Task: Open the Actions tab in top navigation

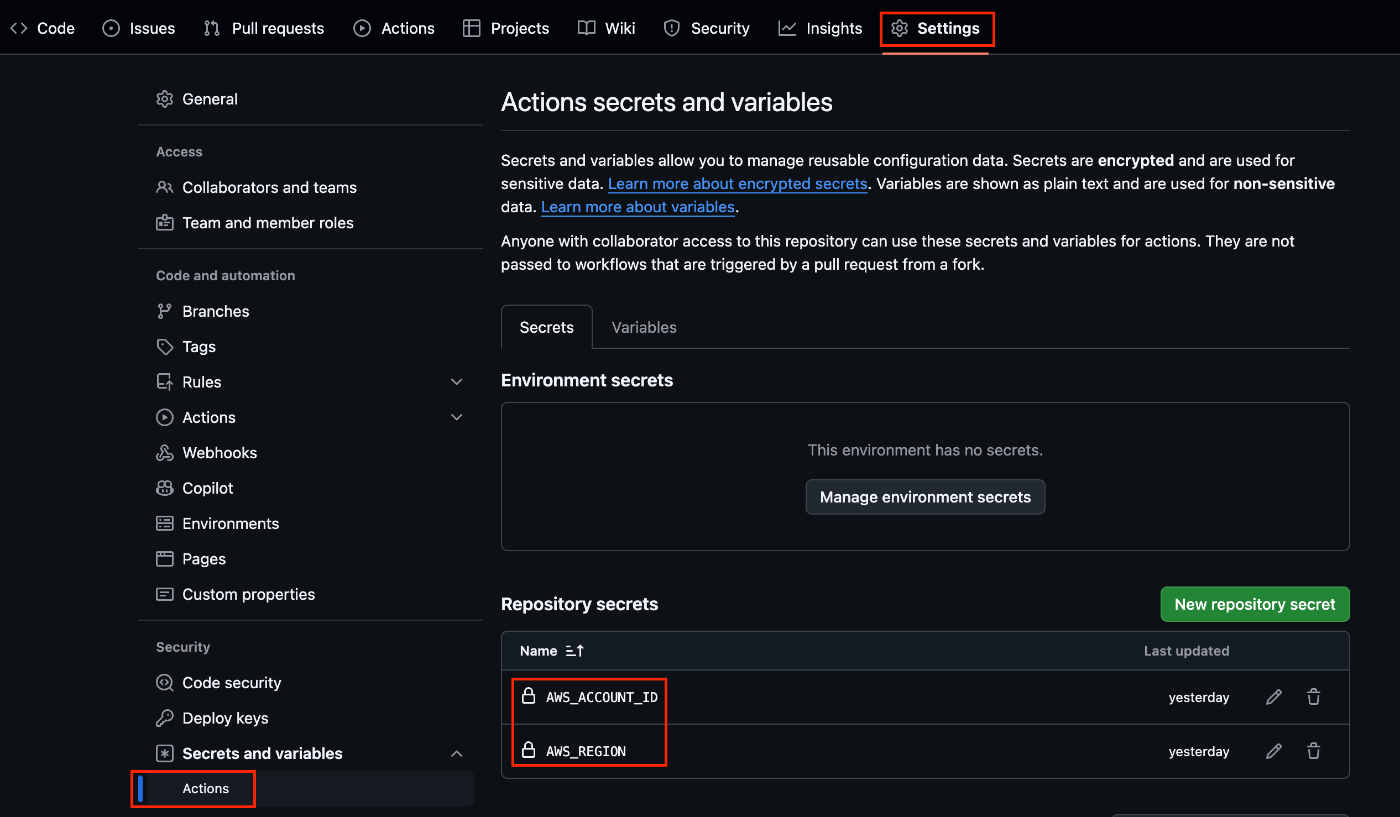Action: coord(394,28)
